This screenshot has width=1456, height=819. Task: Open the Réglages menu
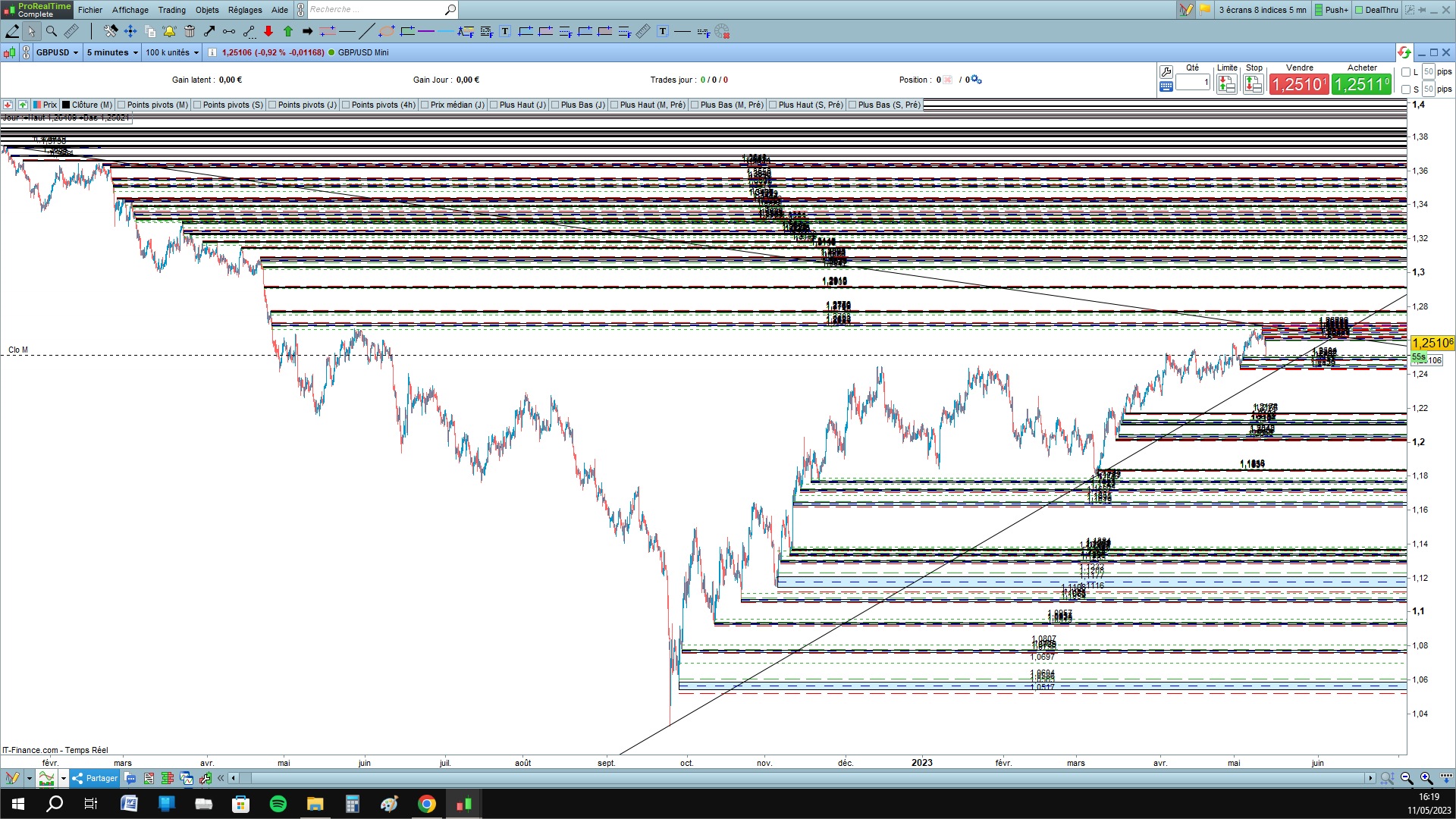[245, 10]
